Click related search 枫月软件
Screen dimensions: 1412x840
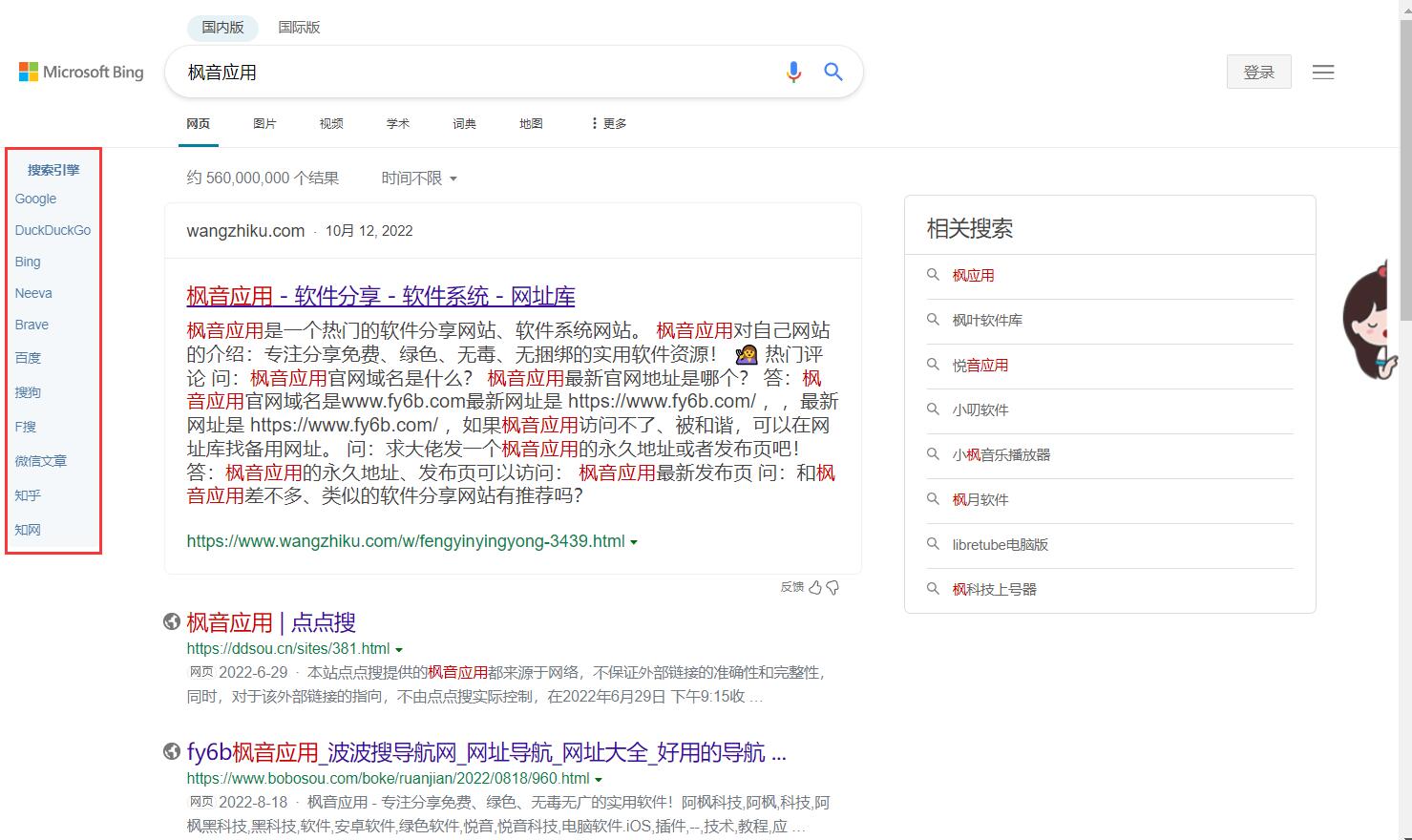point(980,500)
